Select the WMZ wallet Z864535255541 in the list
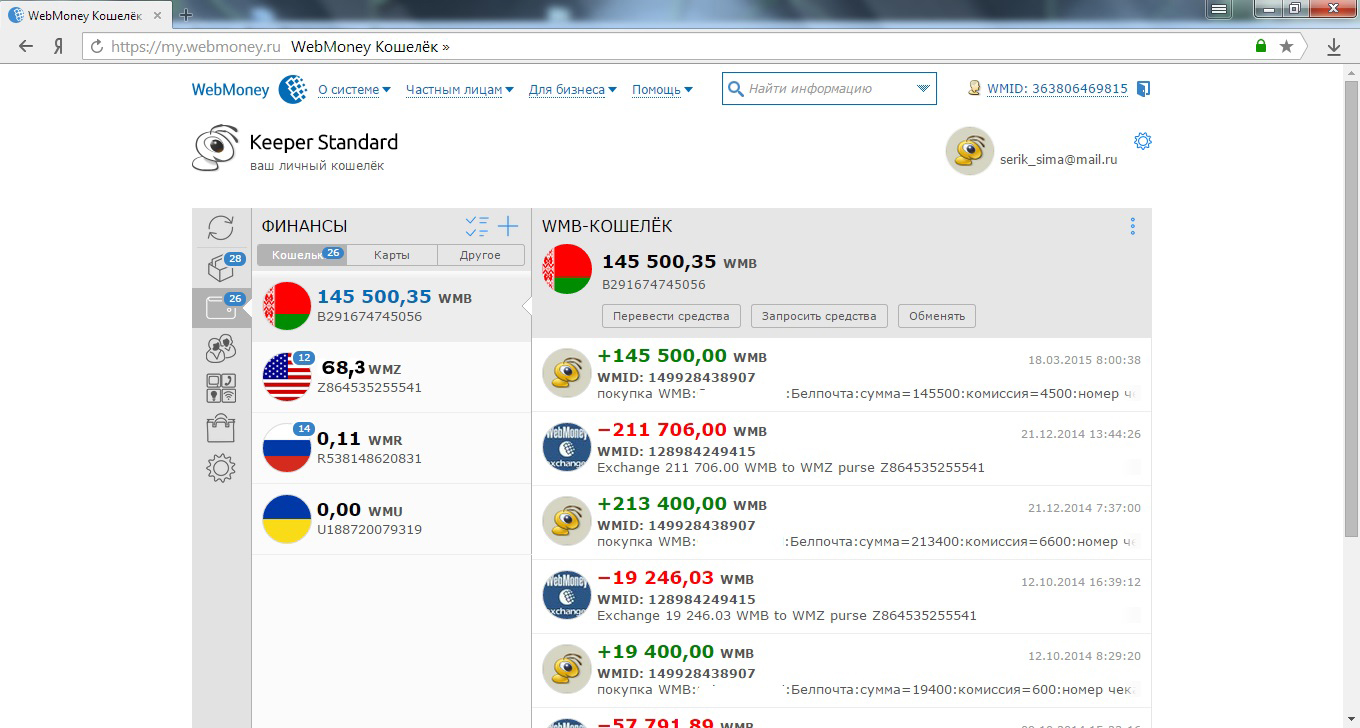This screenshot has width=1360, height=728. (391, 377)
